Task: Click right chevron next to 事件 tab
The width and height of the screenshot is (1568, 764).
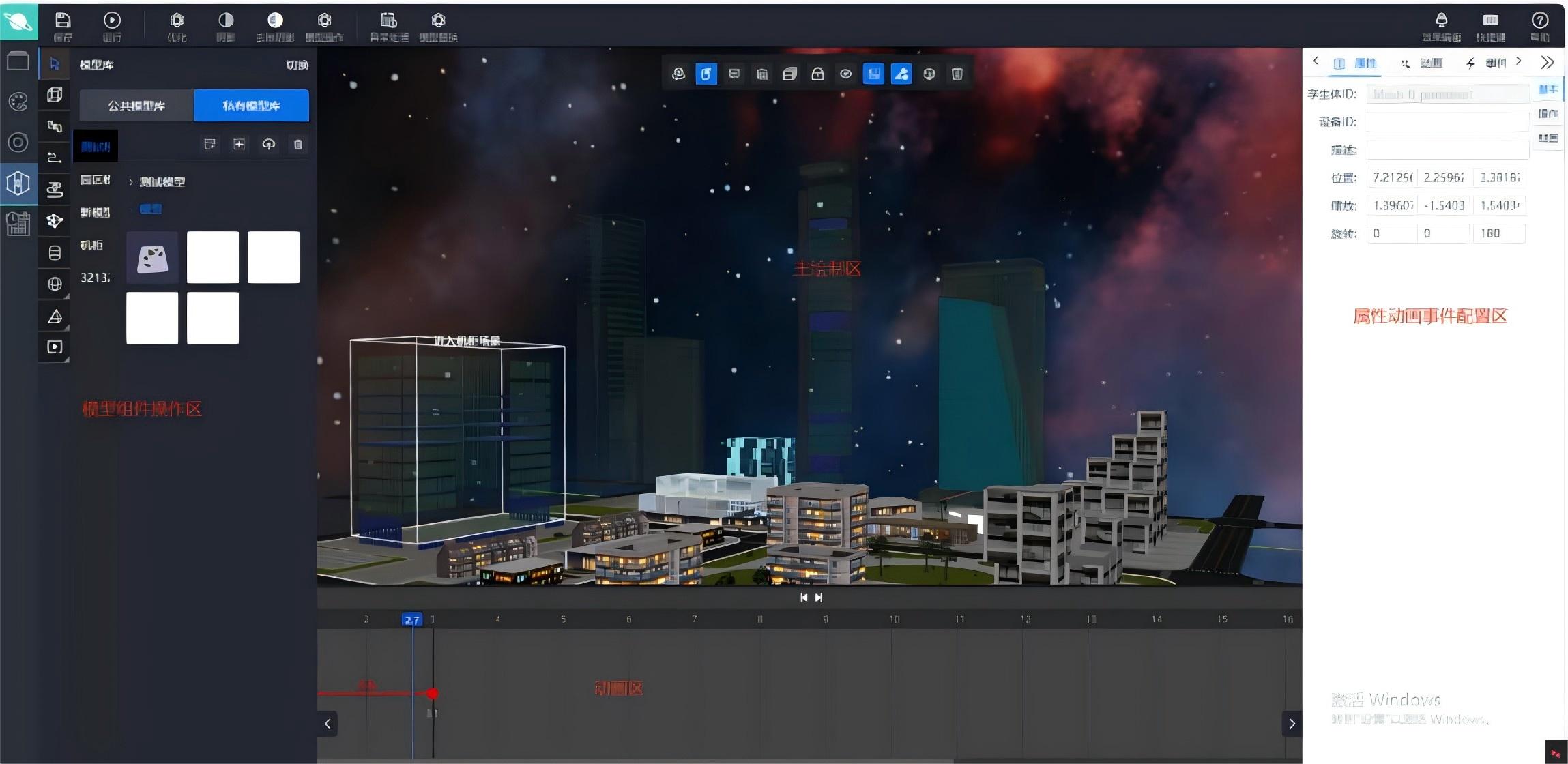Action: 1518,61
